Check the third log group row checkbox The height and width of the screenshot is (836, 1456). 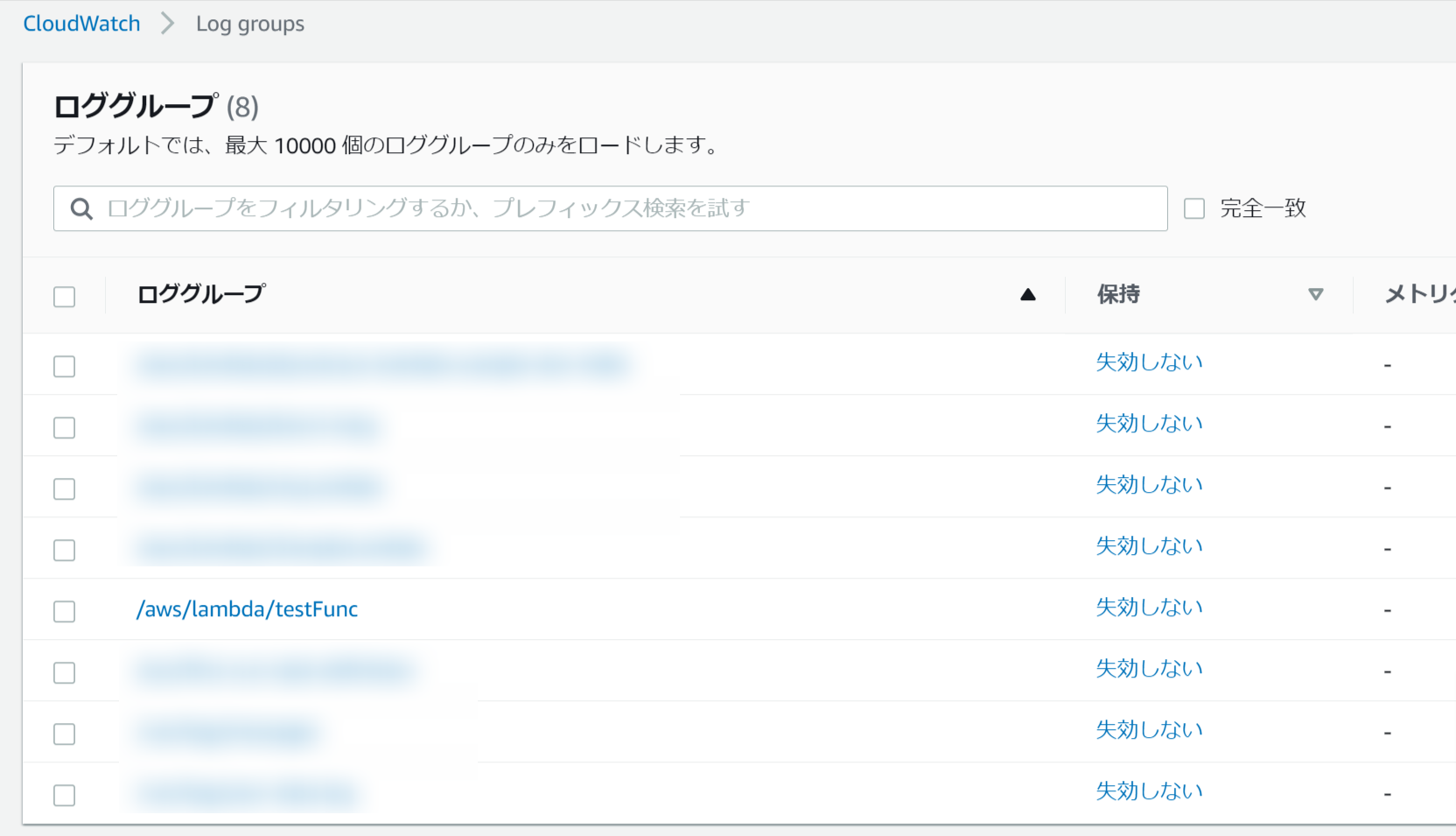(x=65, y=488)
